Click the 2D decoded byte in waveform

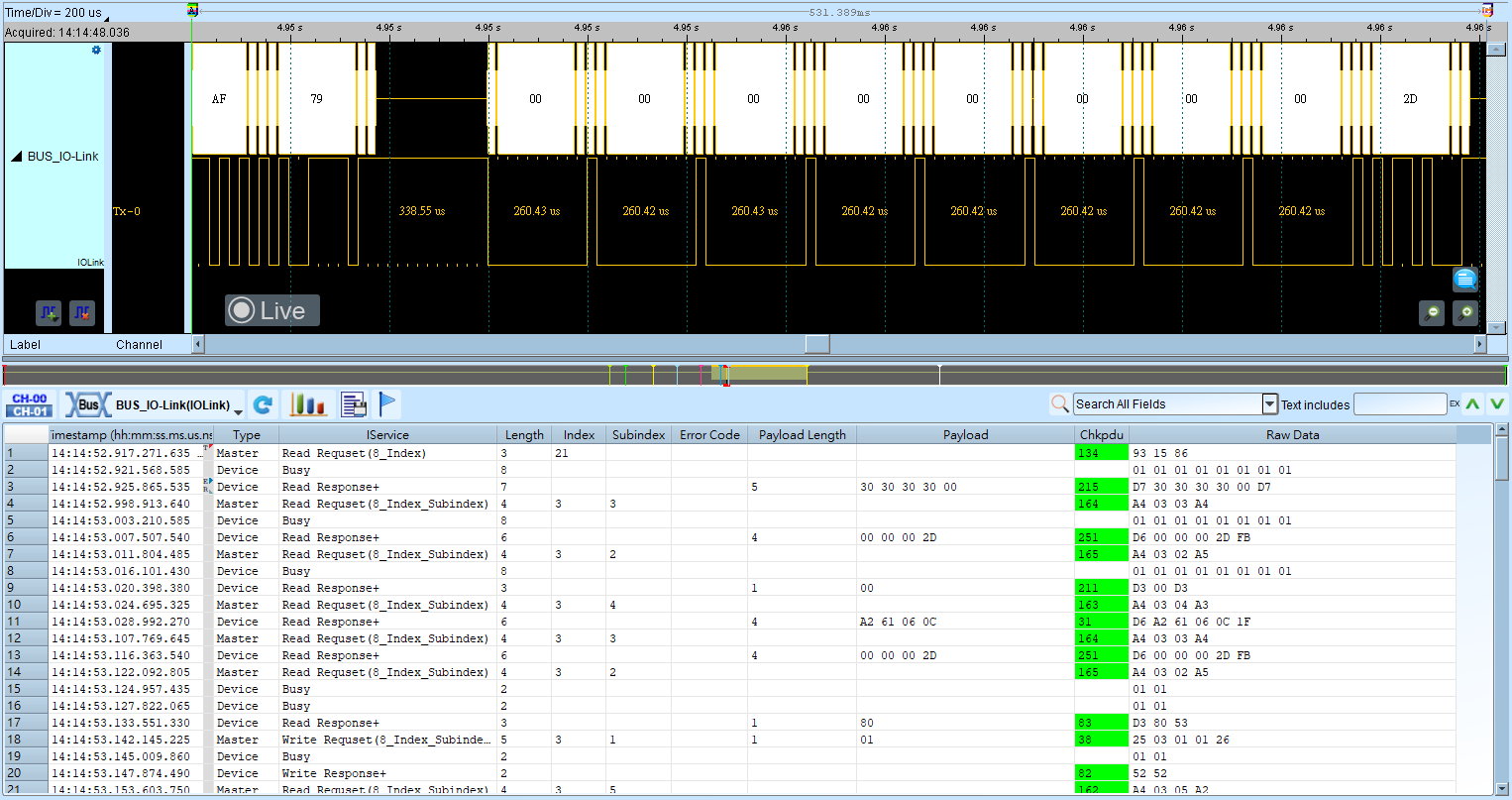coord(1410,99)
